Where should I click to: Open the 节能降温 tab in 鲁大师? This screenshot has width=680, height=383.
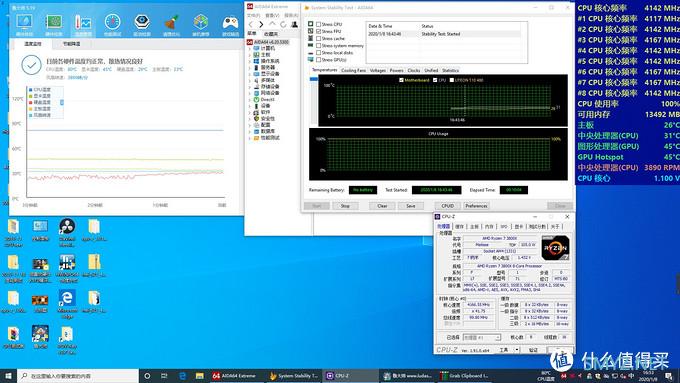71,44
